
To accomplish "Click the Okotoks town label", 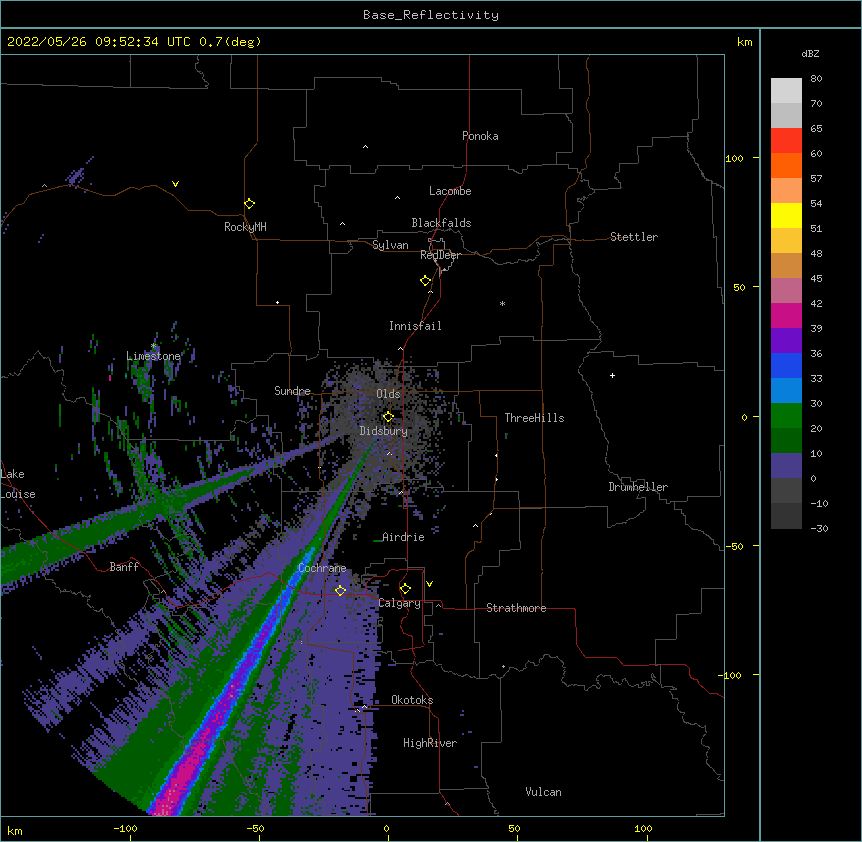I will (412, 700).
